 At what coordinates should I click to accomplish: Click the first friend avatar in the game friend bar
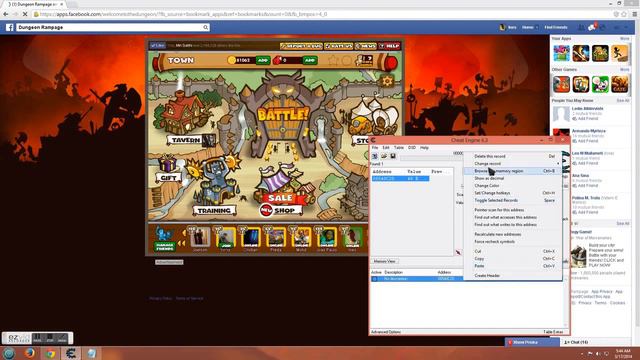click(x=200, y=237)
